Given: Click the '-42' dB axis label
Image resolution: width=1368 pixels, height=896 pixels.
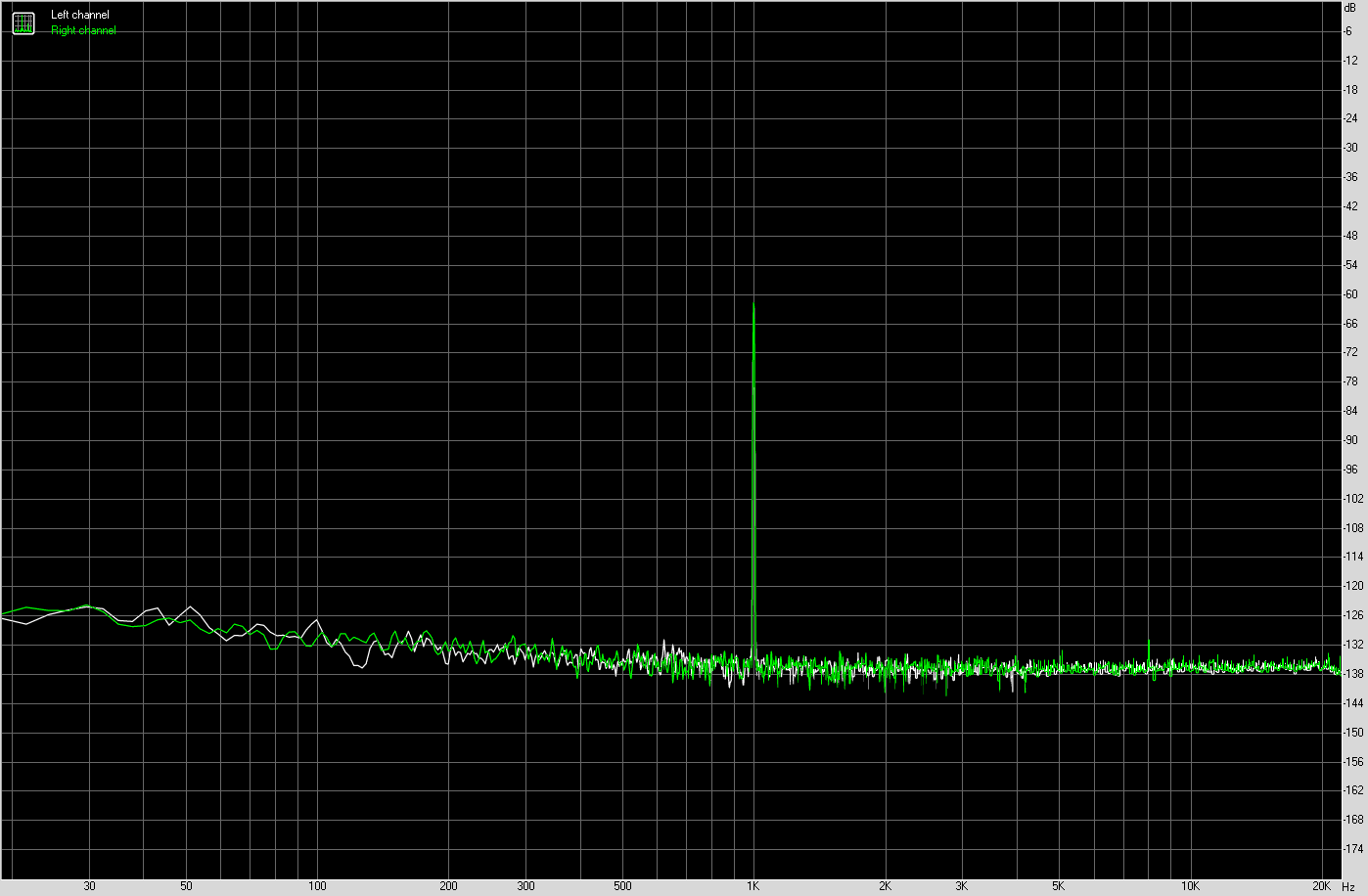Looking at the screenshot, I should [1350, 206].
